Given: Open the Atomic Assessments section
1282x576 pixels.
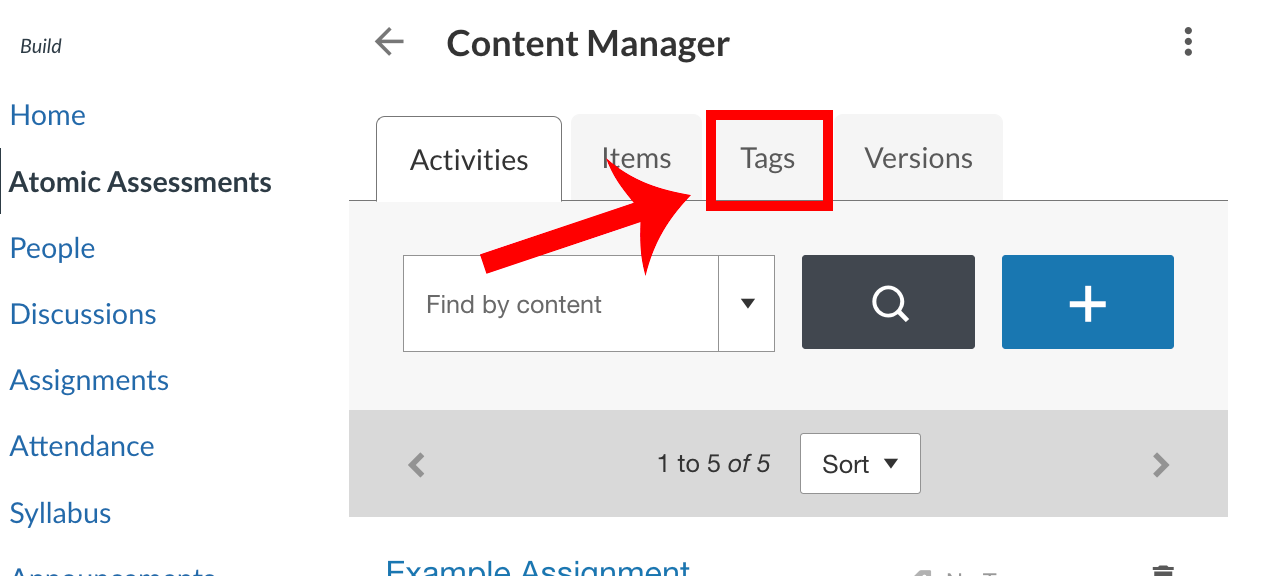Looking at the screenshot, I should click(140, 182).
